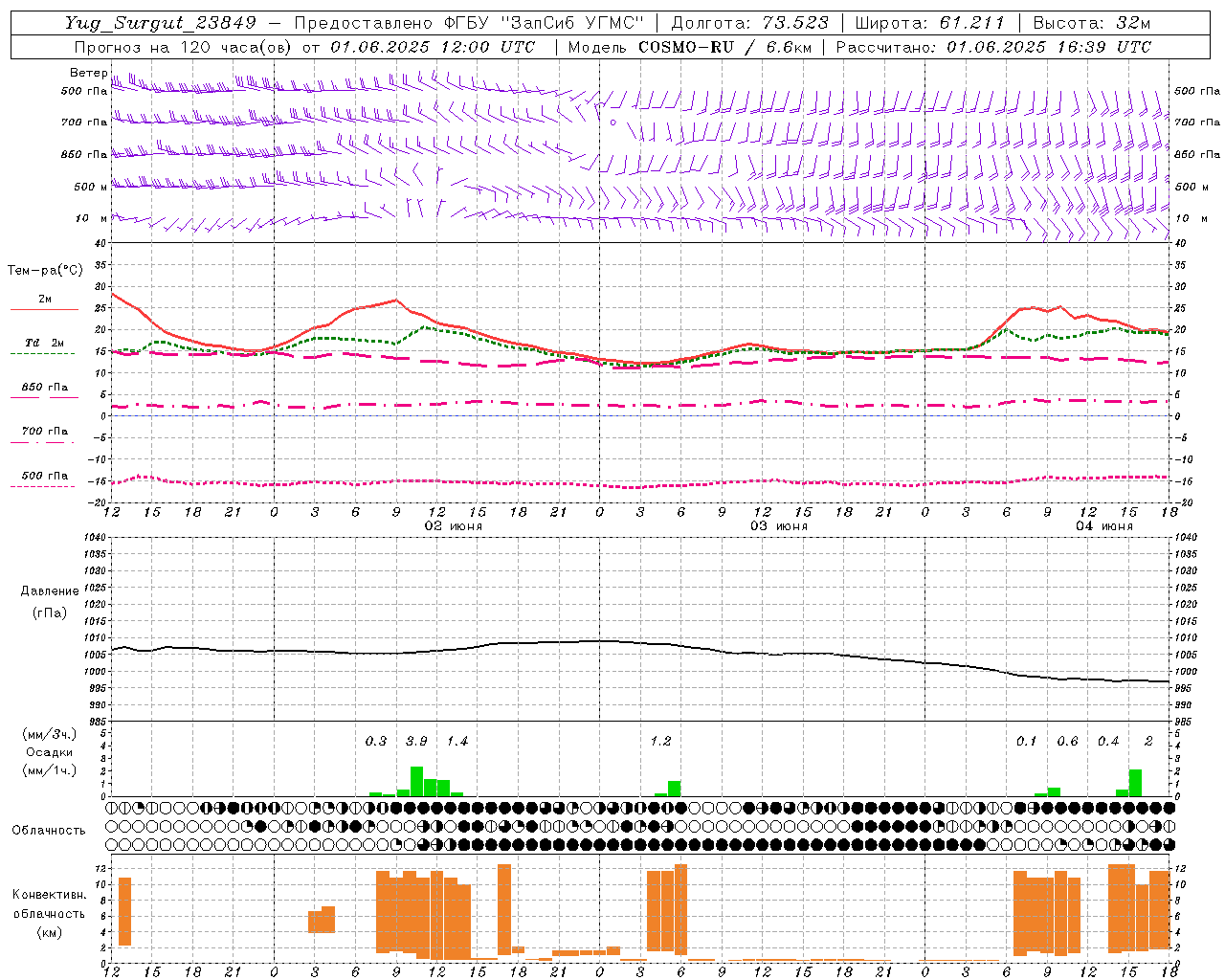Select the 3.9 precipitation total

point(417,742)
